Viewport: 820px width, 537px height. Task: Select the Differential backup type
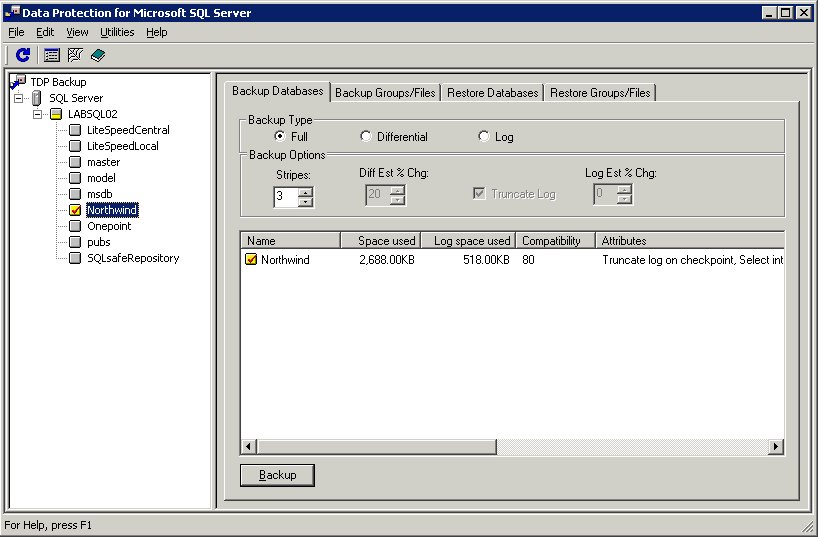pos(366,136)
